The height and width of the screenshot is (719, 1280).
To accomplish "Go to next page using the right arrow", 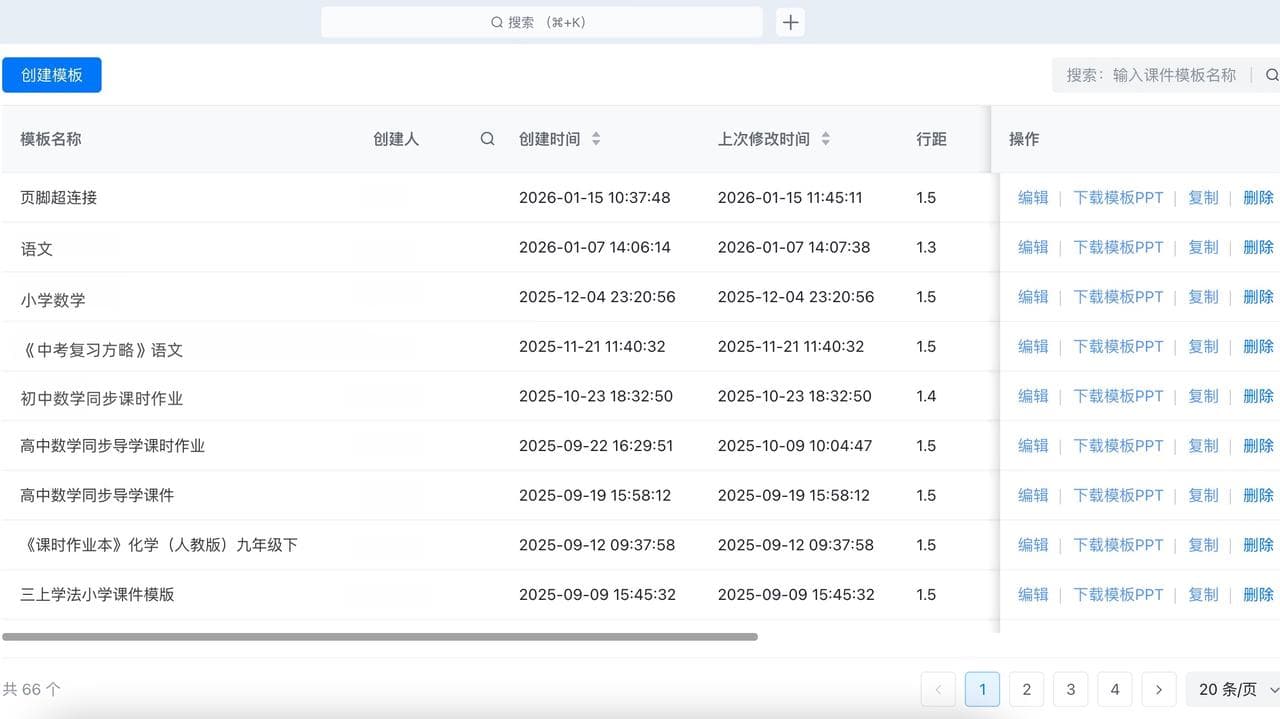I will click(1158, 689).
